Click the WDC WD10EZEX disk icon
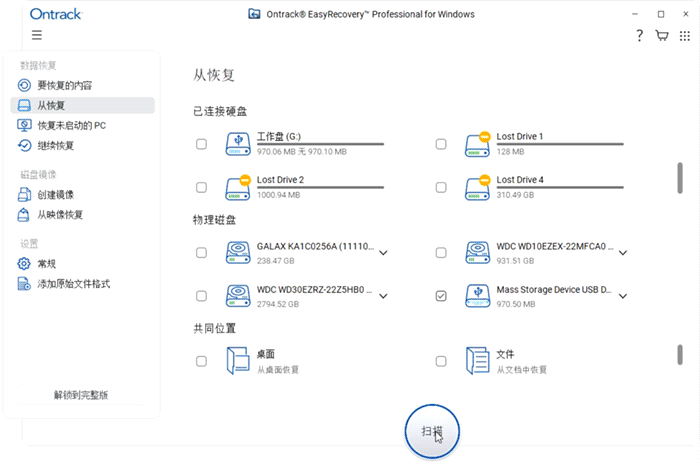Image resolution: width=700 pixels, height=464 pixels. (478, 253)
